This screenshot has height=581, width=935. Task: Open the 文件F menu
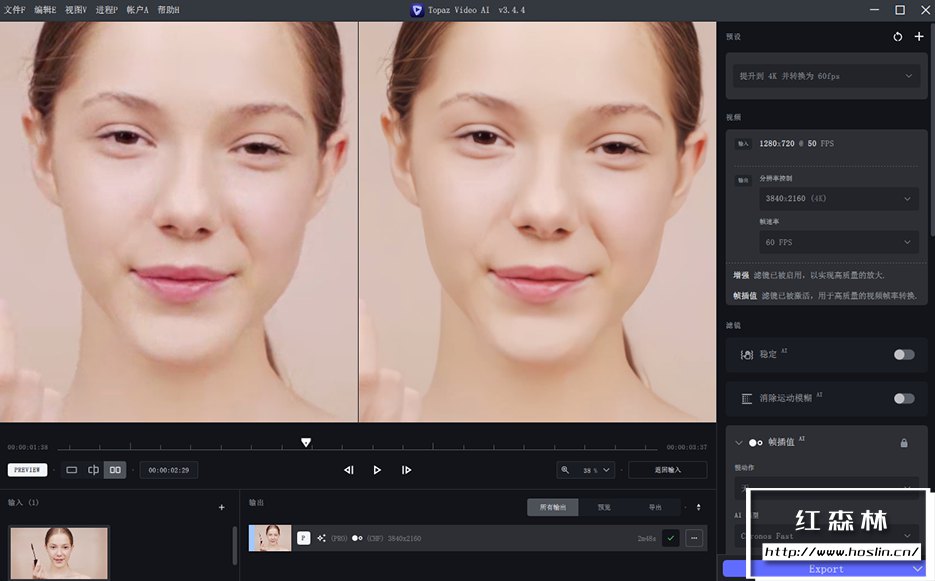coord(14,10)
